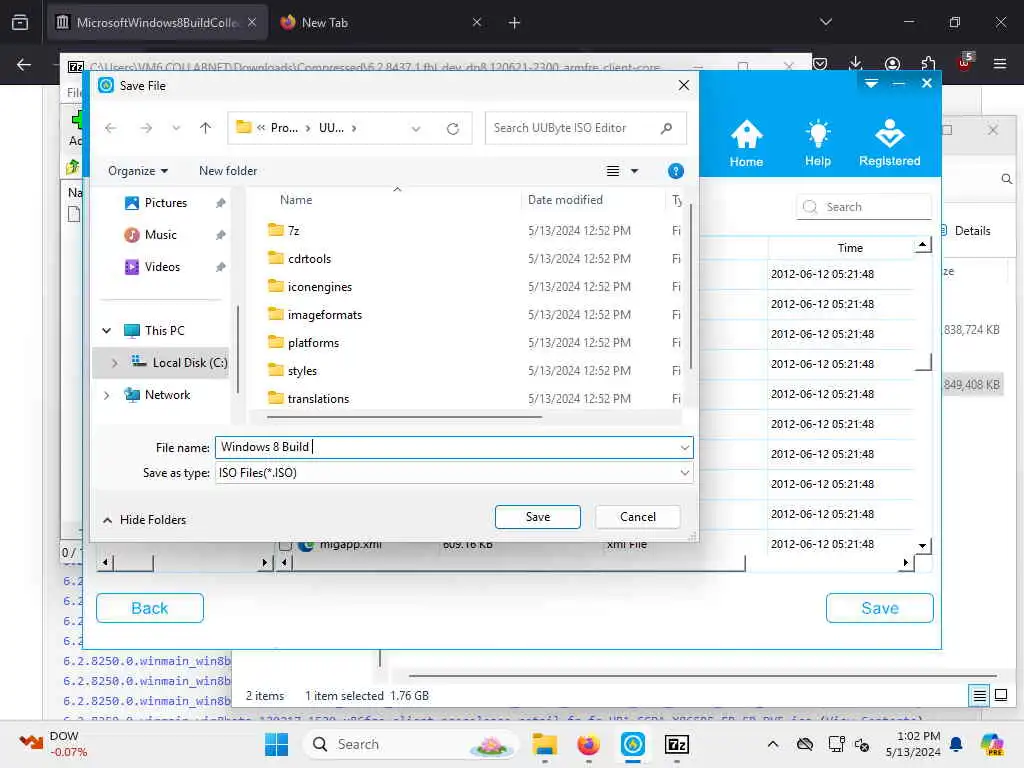Switch to the New Tab in Firefox
This screenshot has width=1024, height=768.
[380, 23]
